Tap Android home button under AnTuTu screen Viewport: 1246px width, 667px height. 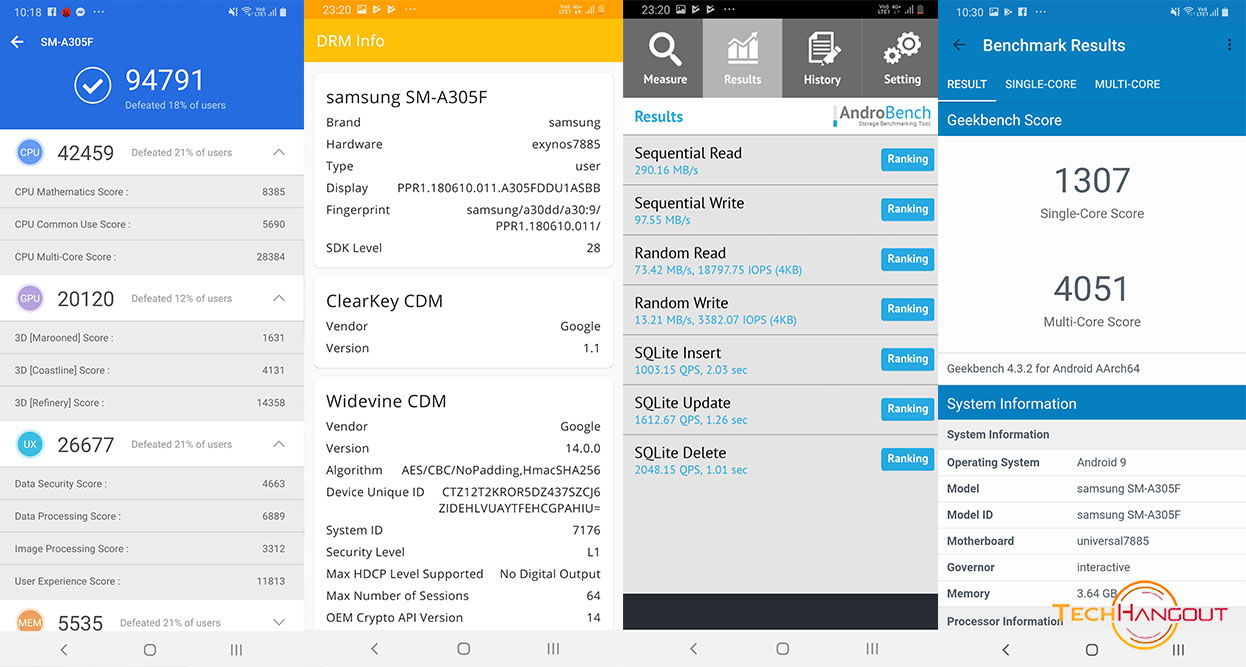coord(150,649)
